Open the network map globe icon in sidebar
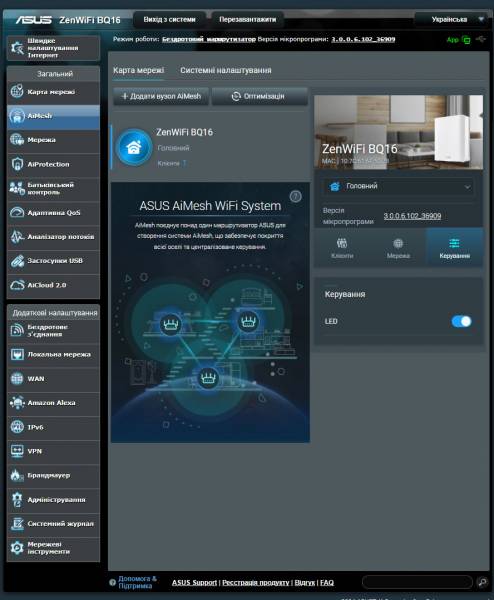 pyautogui.click(x=17, y=91)
